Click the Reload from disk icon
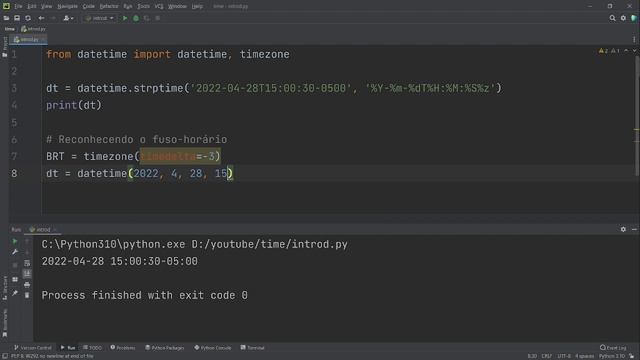 click(28, 18)
